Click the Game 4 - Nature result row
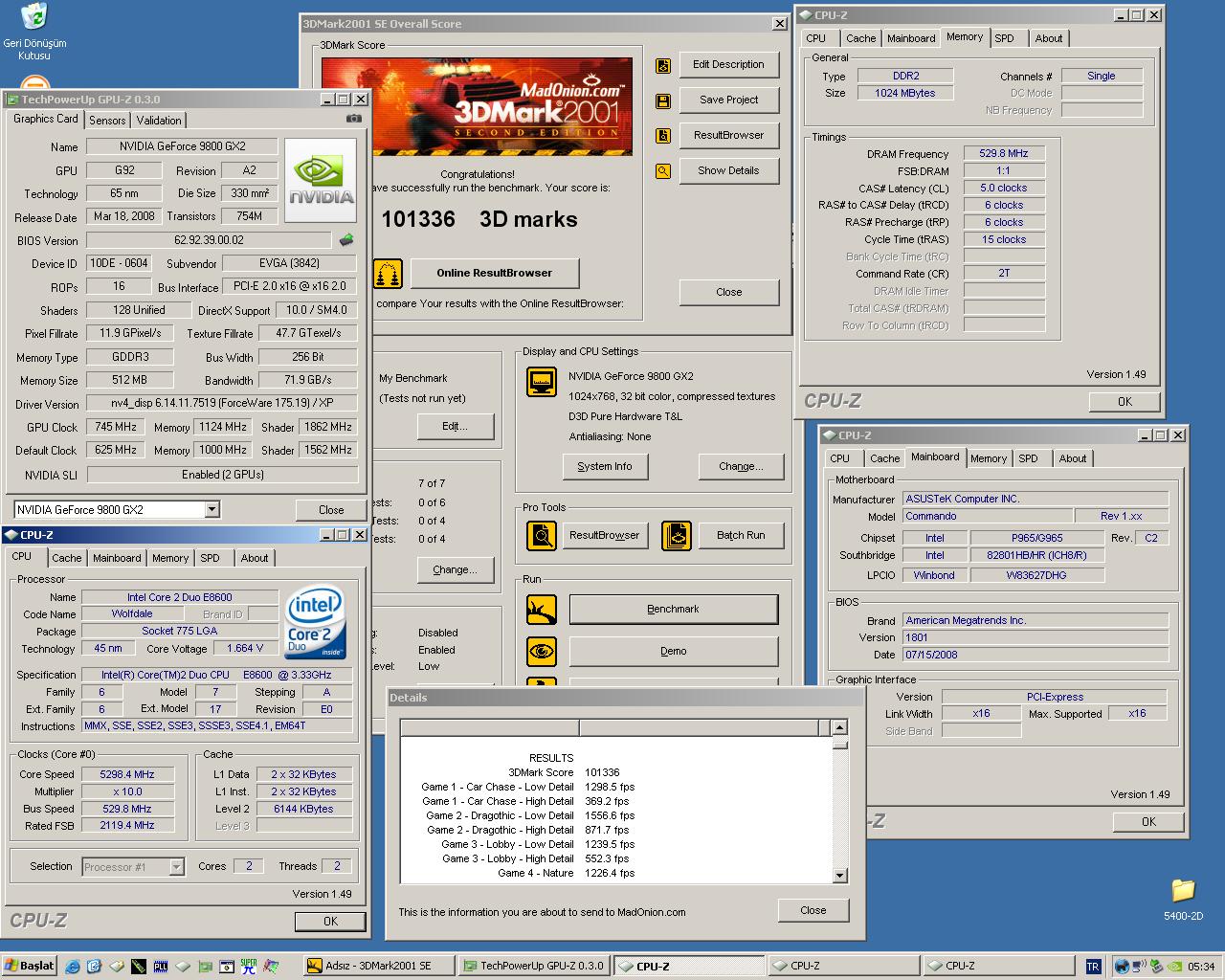The image size is (1225, 980). click(565, 874)
